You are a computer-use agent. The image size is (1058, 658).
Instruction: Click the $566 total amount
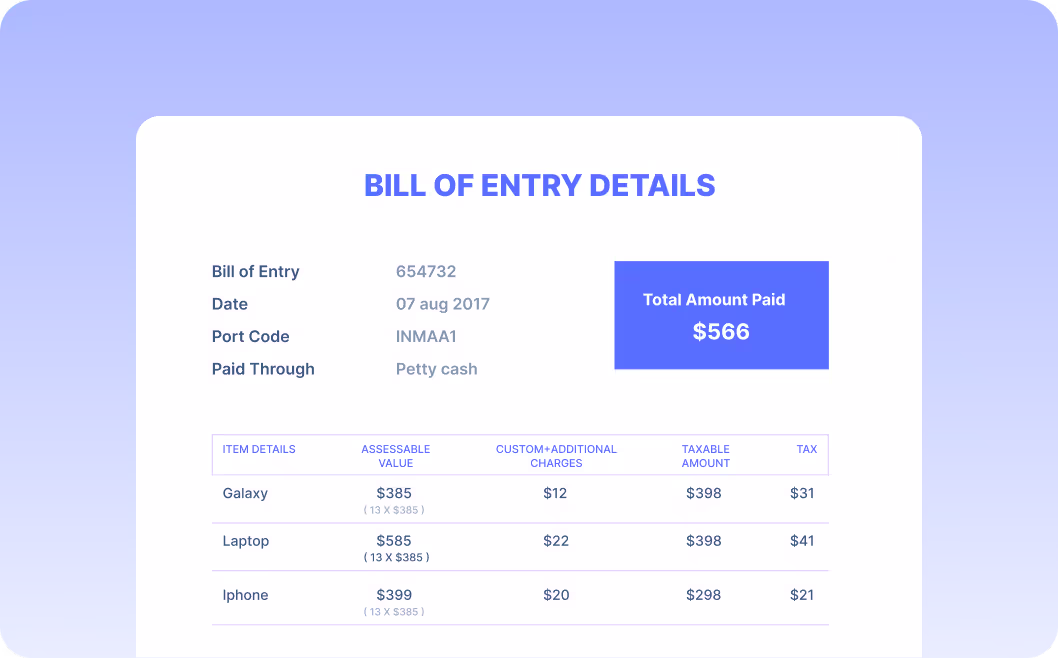pos(721,331)
